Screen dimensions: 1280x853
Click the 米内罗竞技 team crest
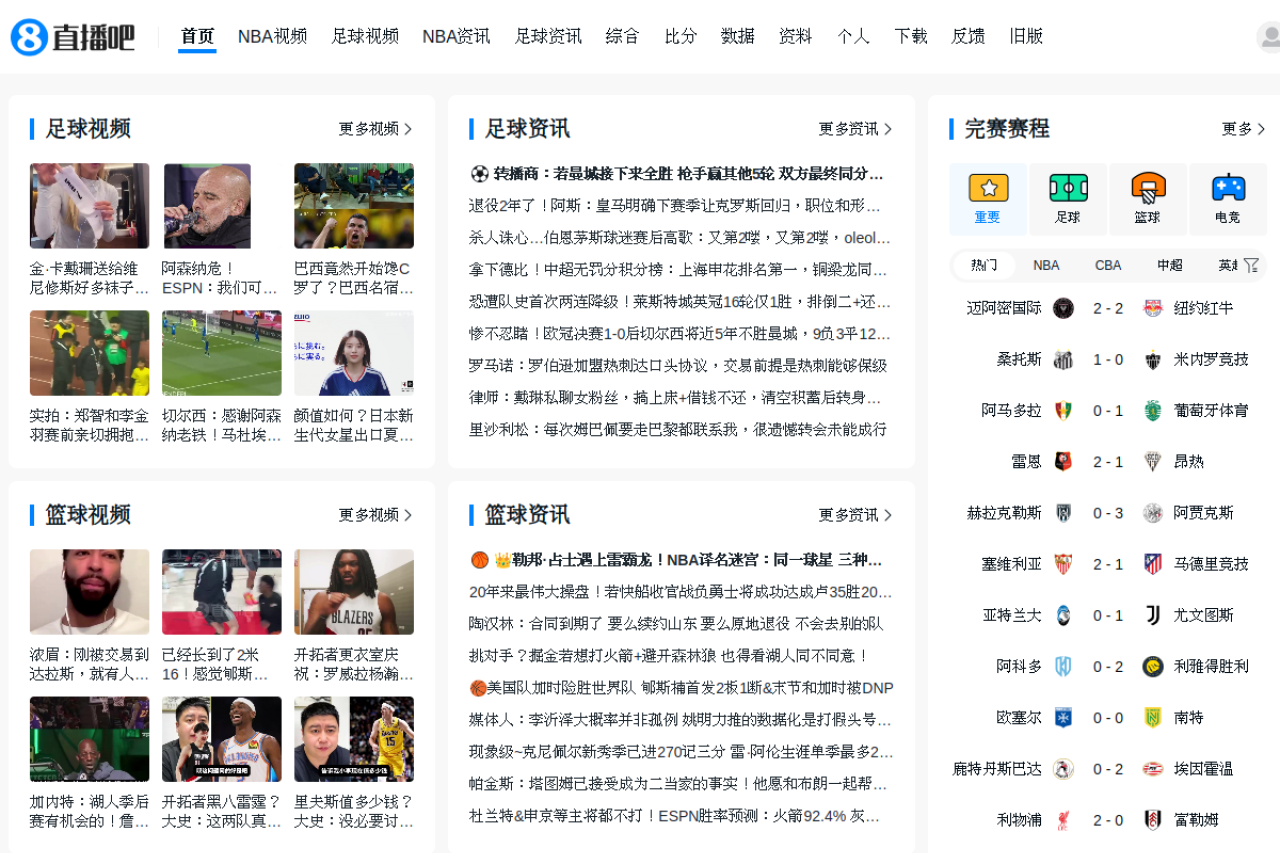[1153, 359]
